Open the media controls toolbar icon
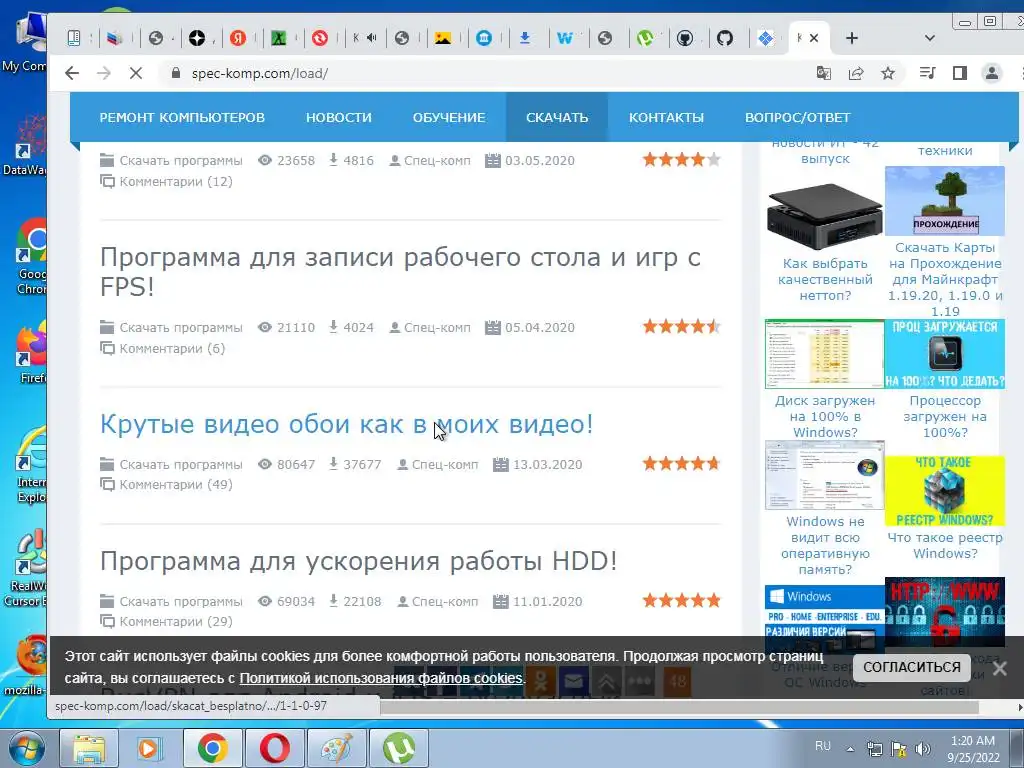The height and width of the screenshot is (768, 1024). pyautogui.click(x=927, y=73)
